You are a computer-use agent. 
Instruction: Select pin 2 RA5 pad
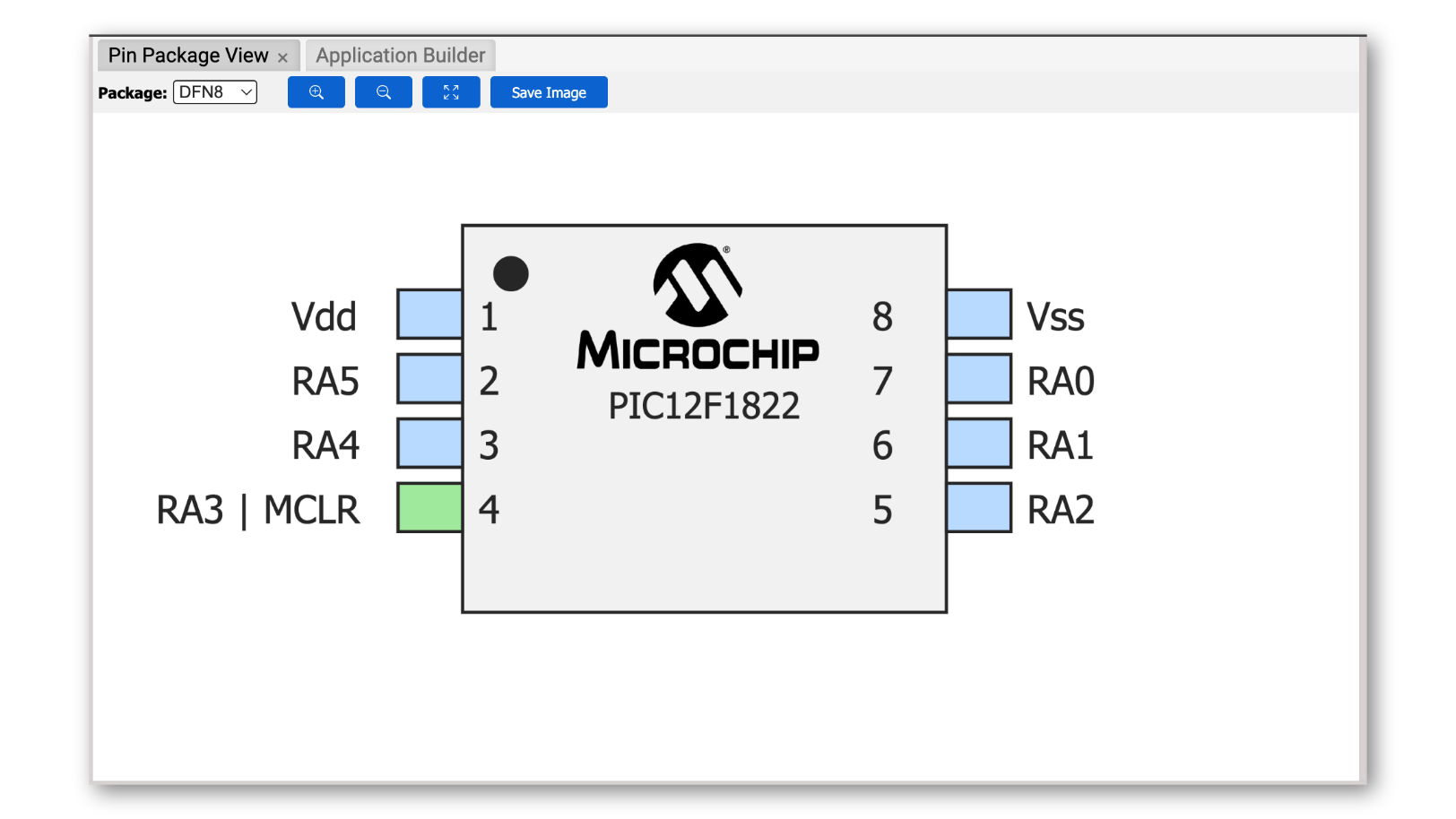[x=430, y=378]
